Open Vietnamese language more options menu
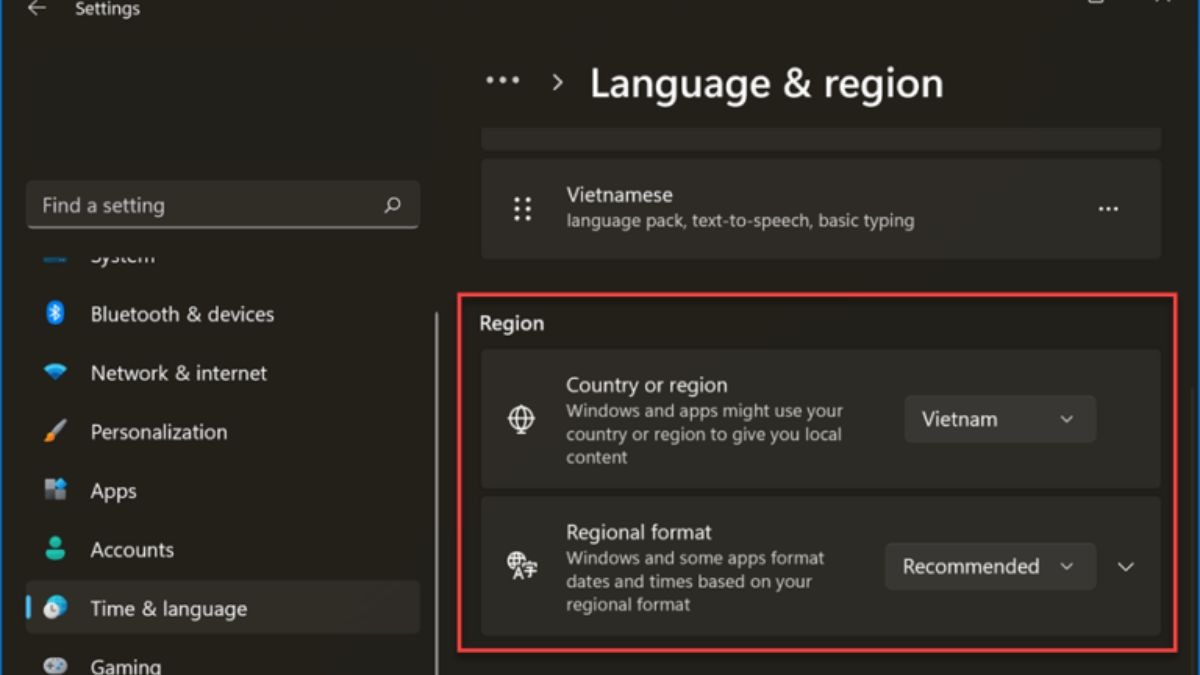The image size is (1200, 675). tap(1108, 209)
